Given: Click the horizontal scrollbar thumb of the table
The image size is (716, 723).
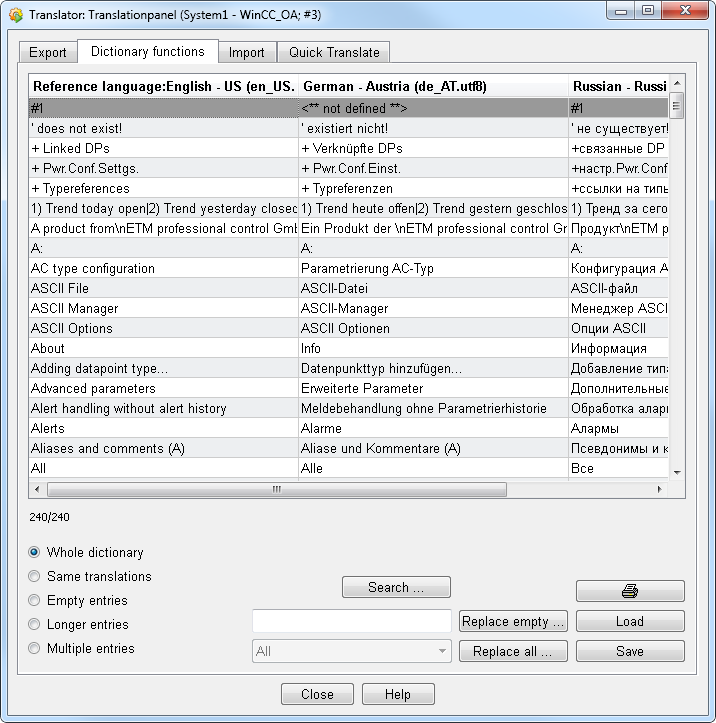Looking at the screenshot, I should point(277,489).
